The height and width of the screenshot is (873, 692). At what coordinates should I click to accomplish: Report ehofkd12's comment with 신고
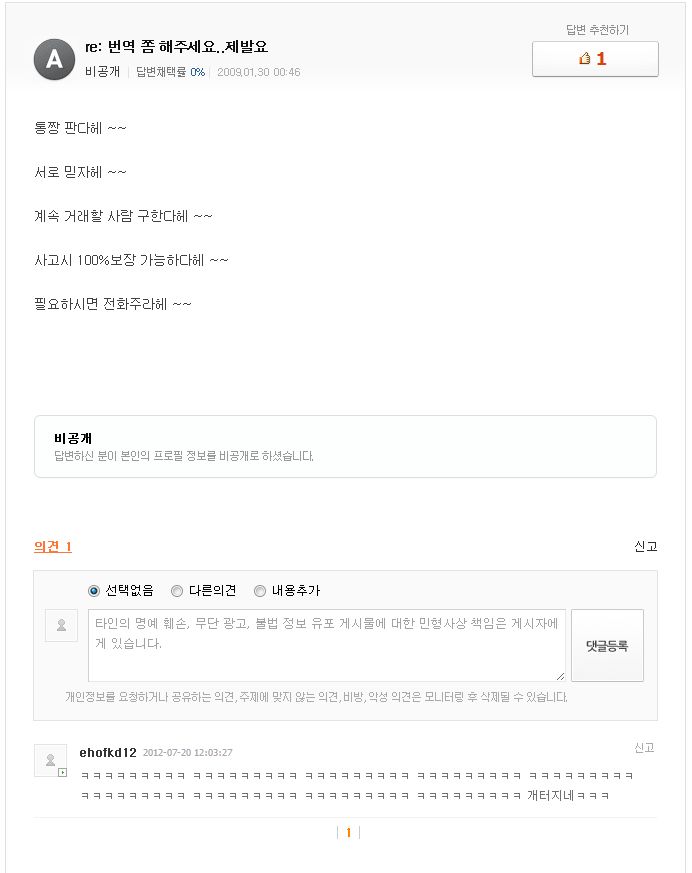pyautogui.click(x=644, y=748)
